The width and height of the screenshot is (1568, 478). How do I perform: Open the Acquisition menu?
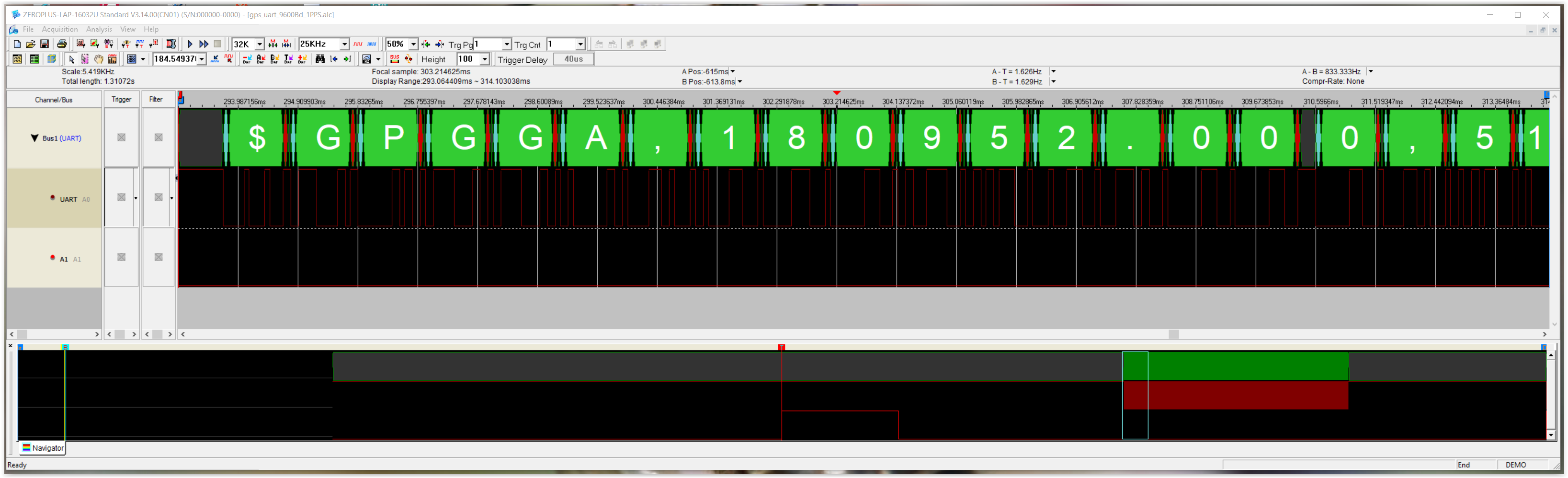(60, 29)
